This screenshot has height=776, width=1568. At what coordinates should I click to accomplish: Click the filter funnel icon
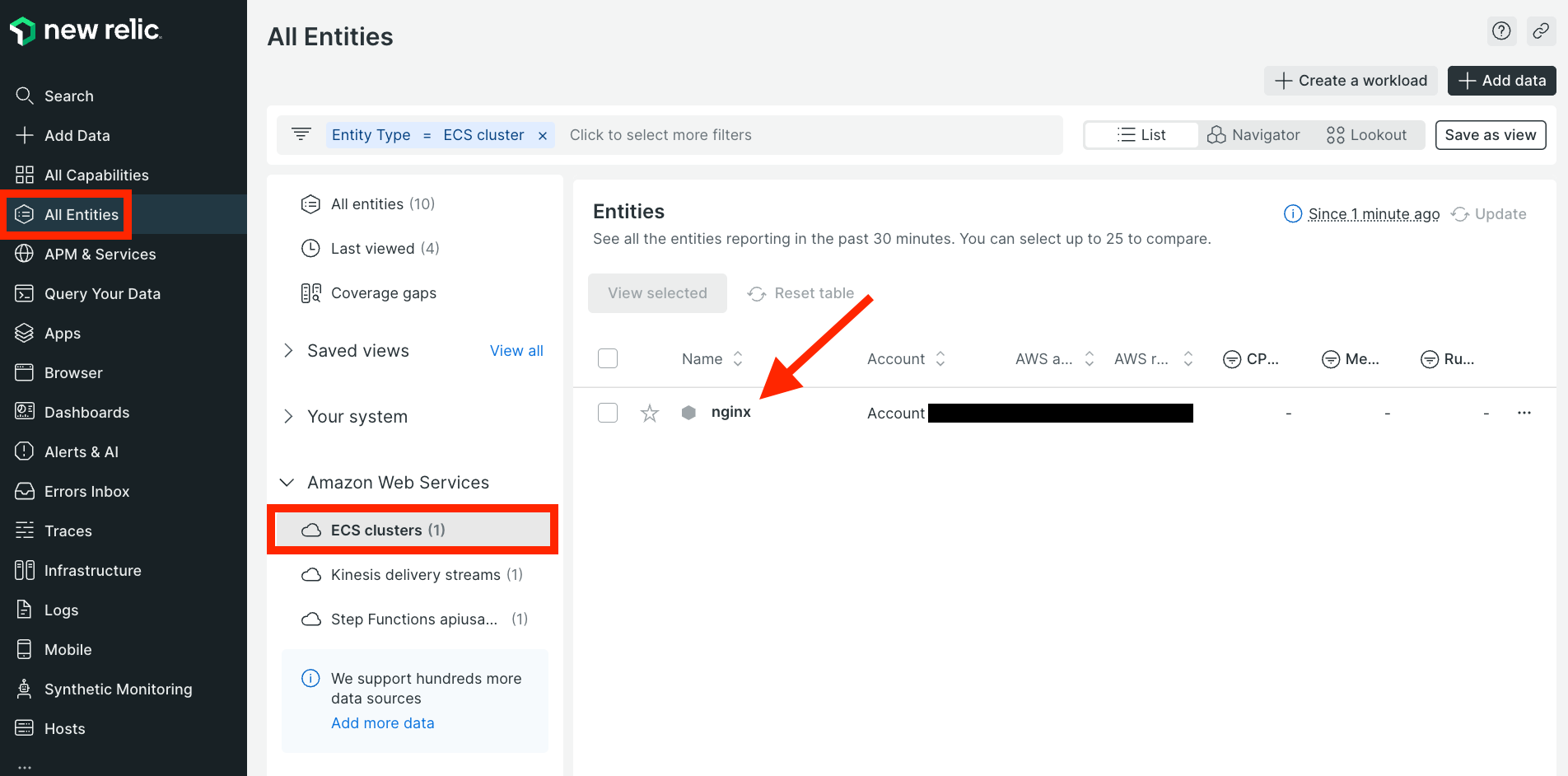[300, 134]
